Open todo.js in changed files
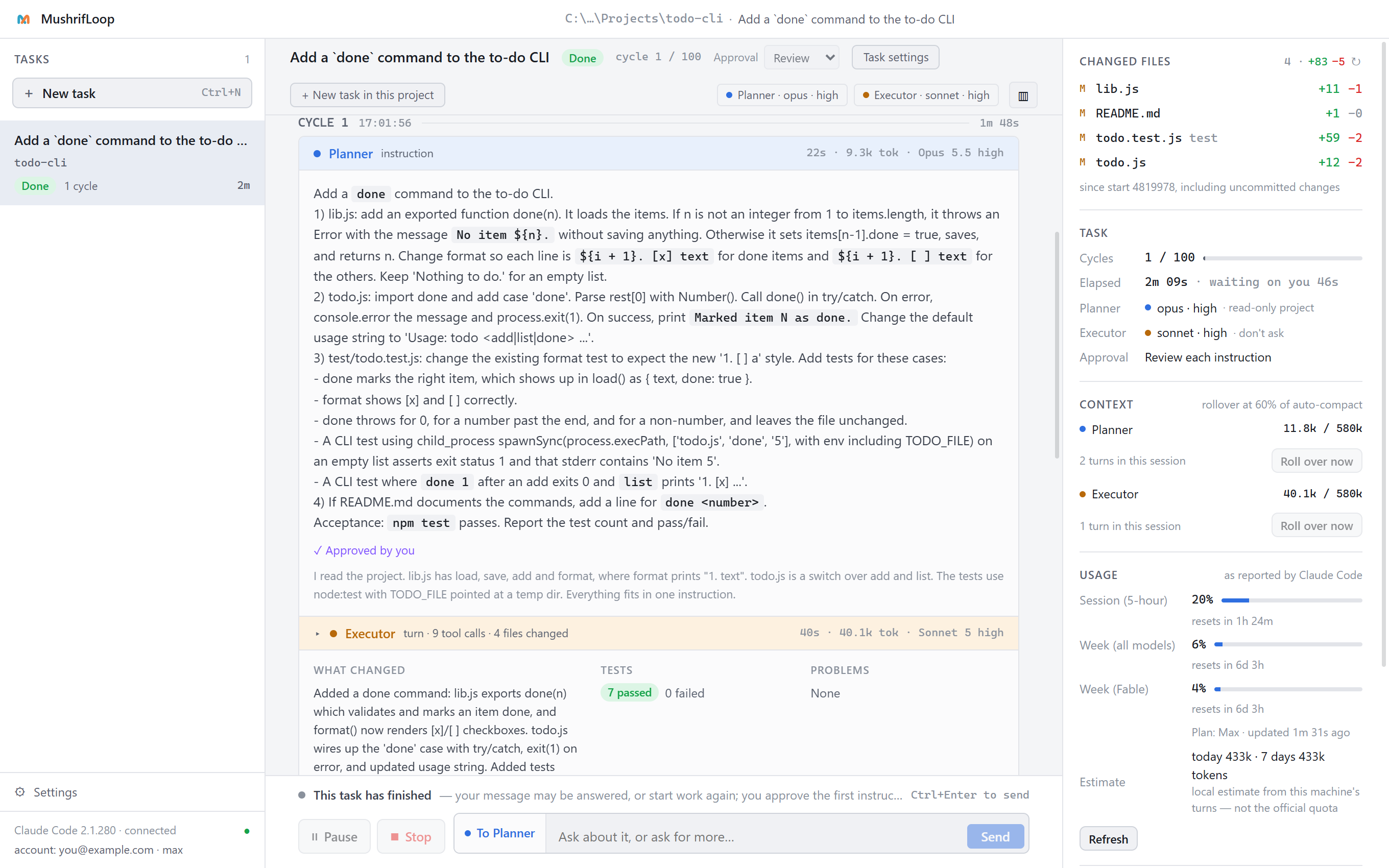 [1220, 162]
